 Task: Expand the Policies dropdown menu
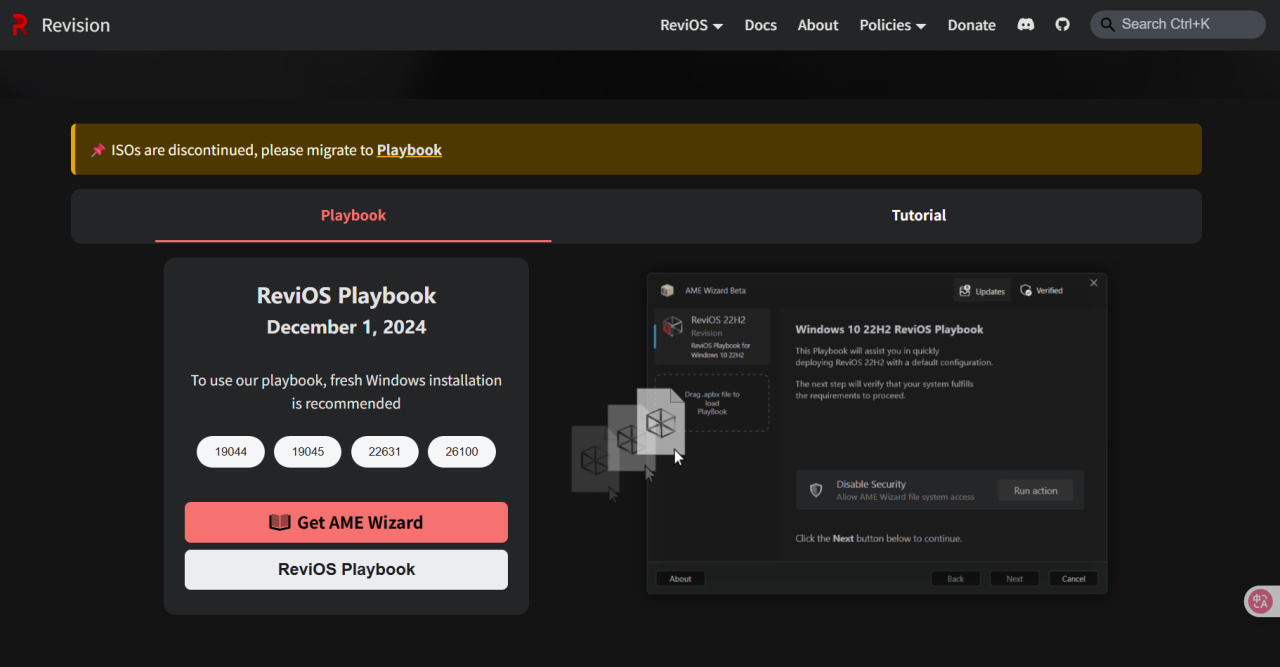(892, 25)
